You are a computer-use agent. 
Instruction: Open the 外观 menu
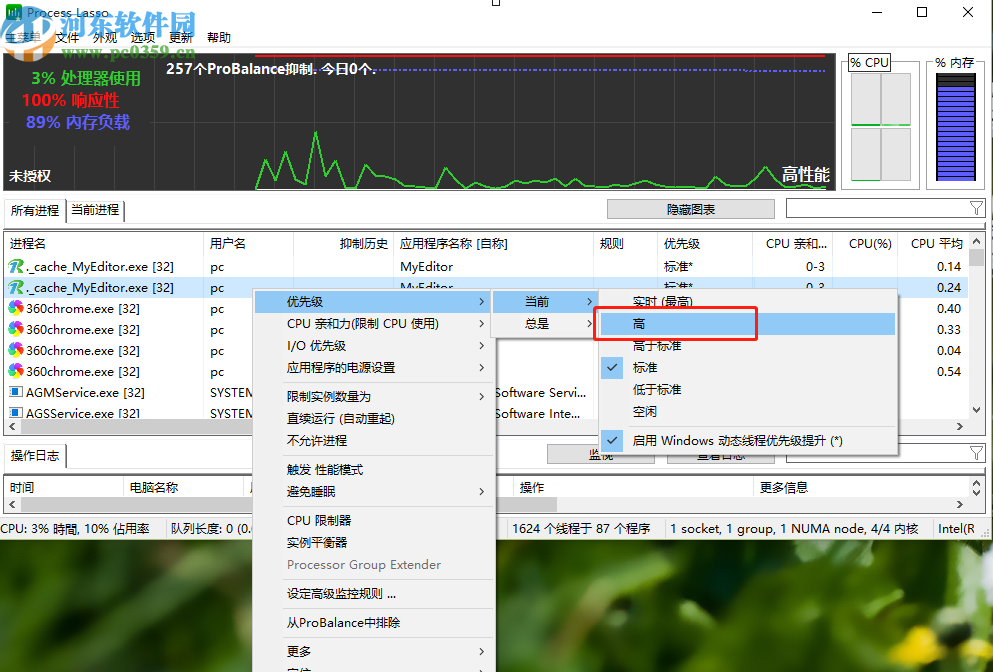tap(104, 37)
